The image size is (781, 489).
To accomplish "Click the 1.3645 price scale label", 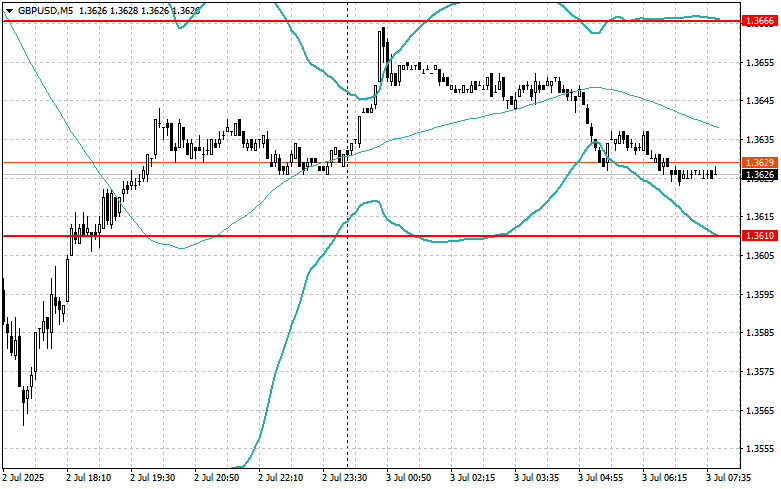I will coord(761,101).
